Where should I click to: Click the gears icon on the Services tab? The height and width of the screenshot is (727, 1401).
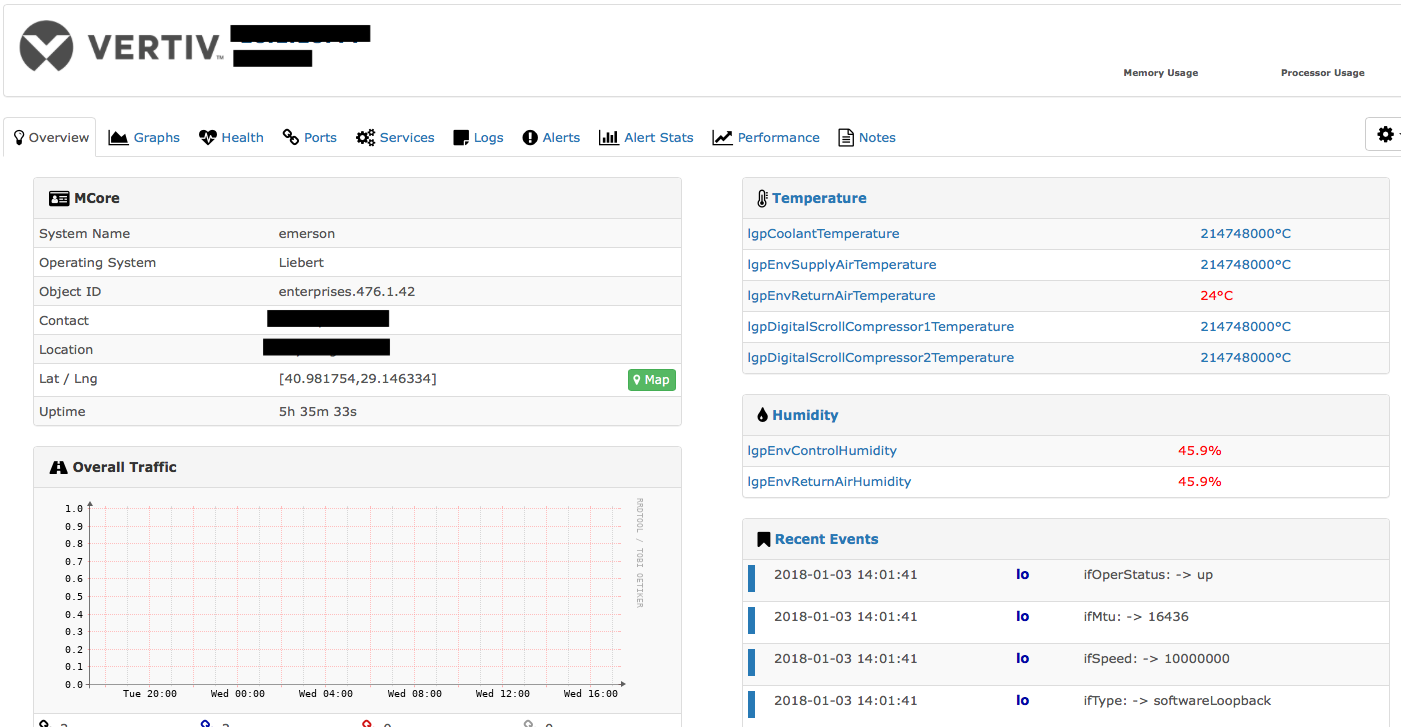click(x=366, y=137)
